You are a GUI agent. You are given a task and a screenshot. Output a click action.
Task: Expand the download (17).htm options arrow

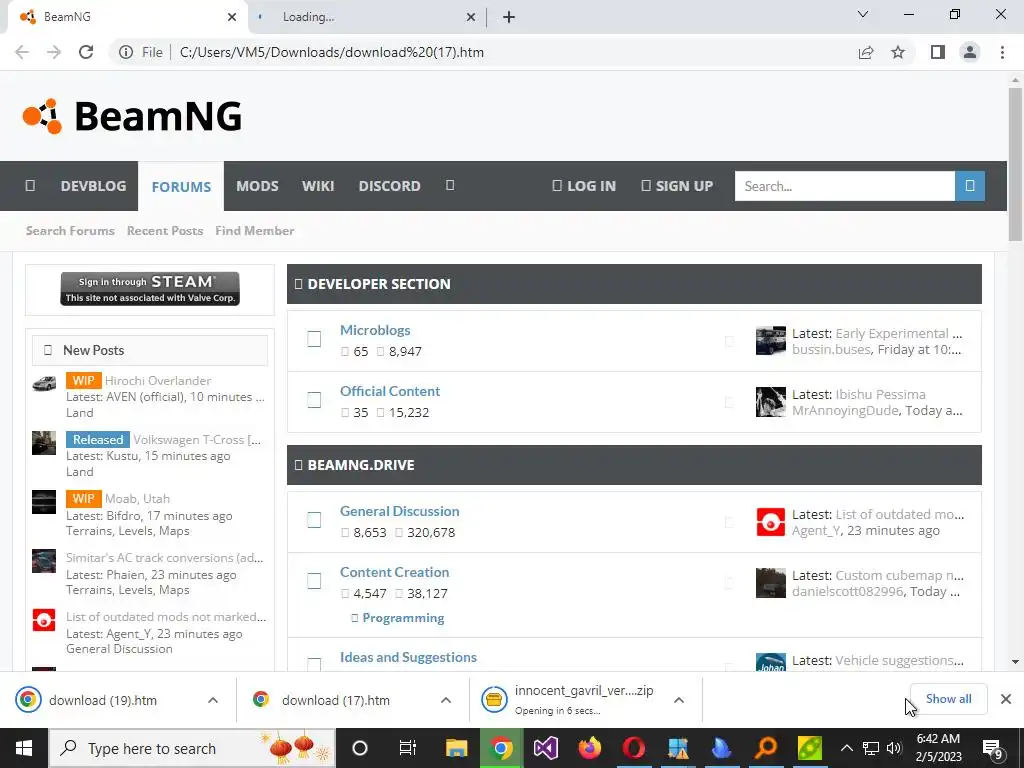[446, 700]
